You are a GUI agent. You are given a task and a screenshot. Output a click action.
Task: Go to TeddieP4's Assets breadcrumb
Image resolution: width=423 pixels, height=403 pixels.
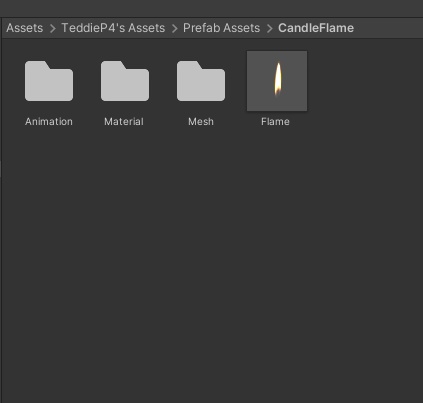pos(113,28)
